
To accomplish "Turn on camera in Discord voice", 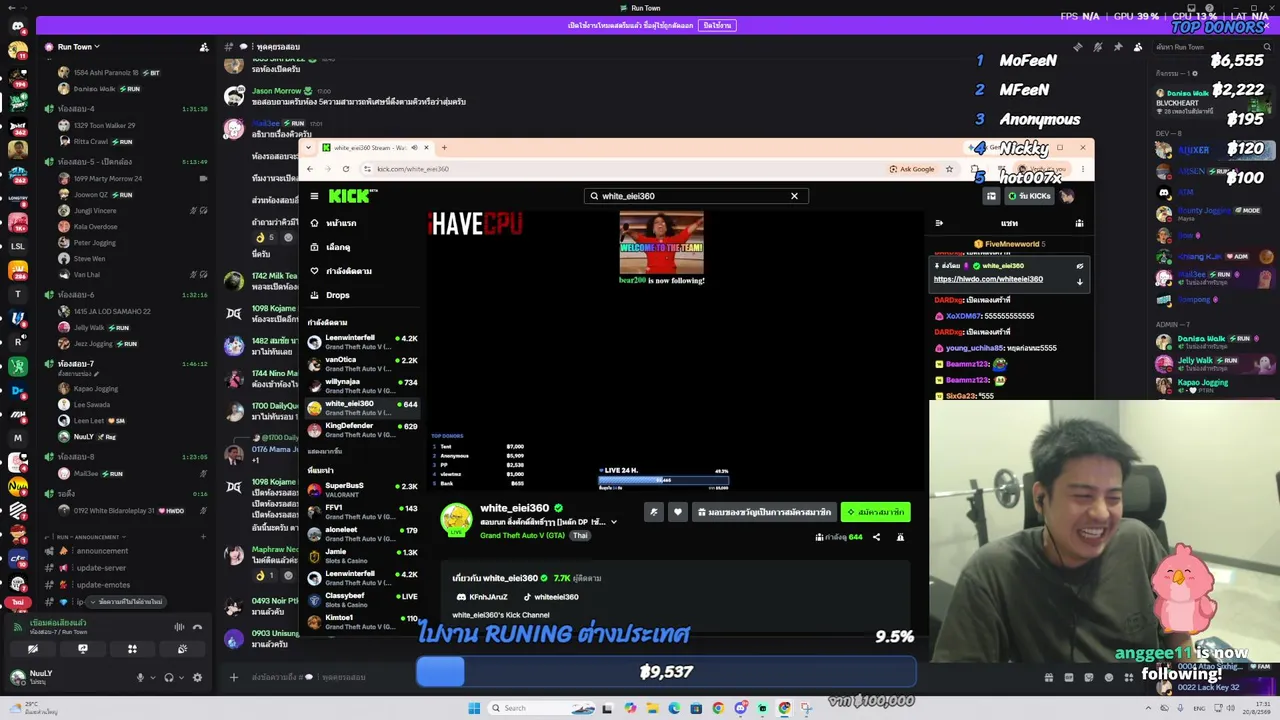I will (x=33, y=649).
